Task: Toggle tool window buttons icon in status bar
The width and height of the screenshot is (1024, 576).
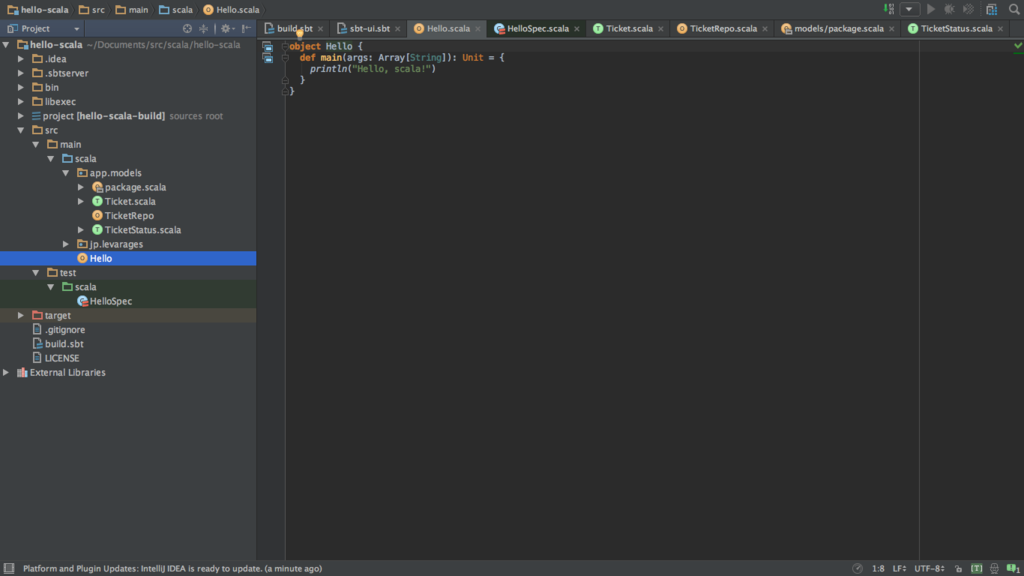Action: point(8,569)
